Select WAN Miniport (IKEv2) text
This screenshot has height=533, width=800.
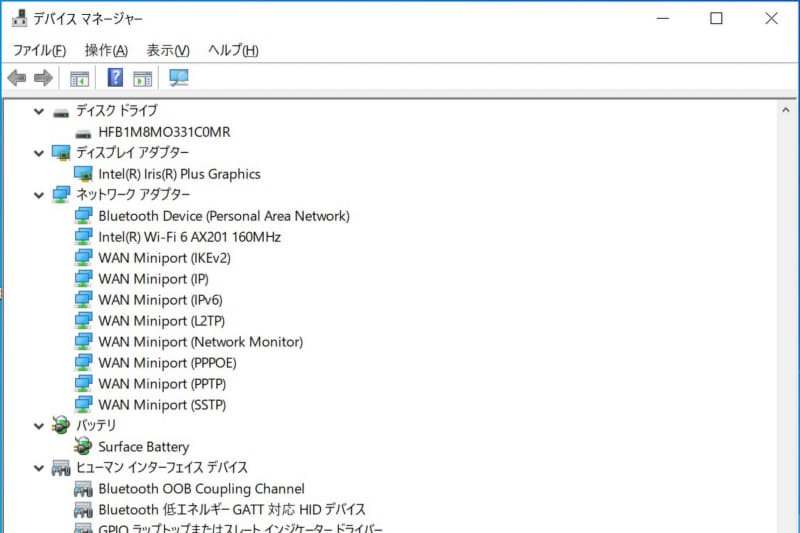tap(164, 258)
